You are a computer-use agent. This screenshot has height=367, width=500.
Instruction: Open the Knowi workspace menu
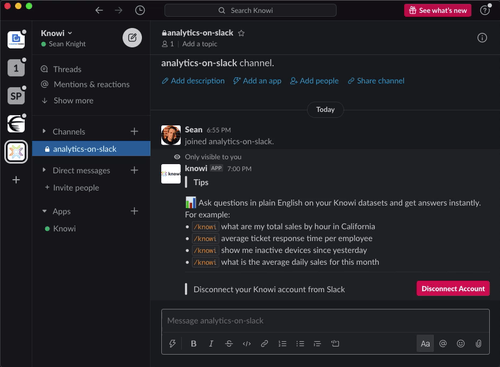[x=56, y=33]
